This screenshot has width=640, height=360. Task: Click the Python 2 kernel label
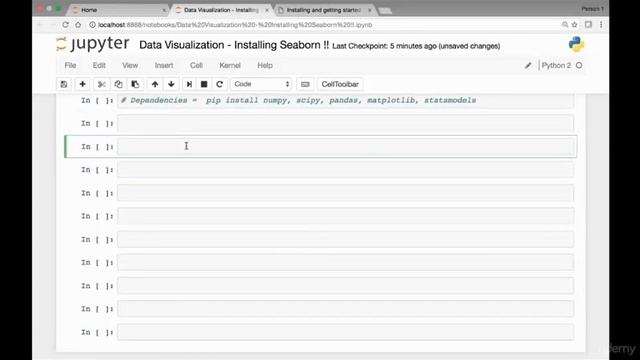click(x=556, y=65)
